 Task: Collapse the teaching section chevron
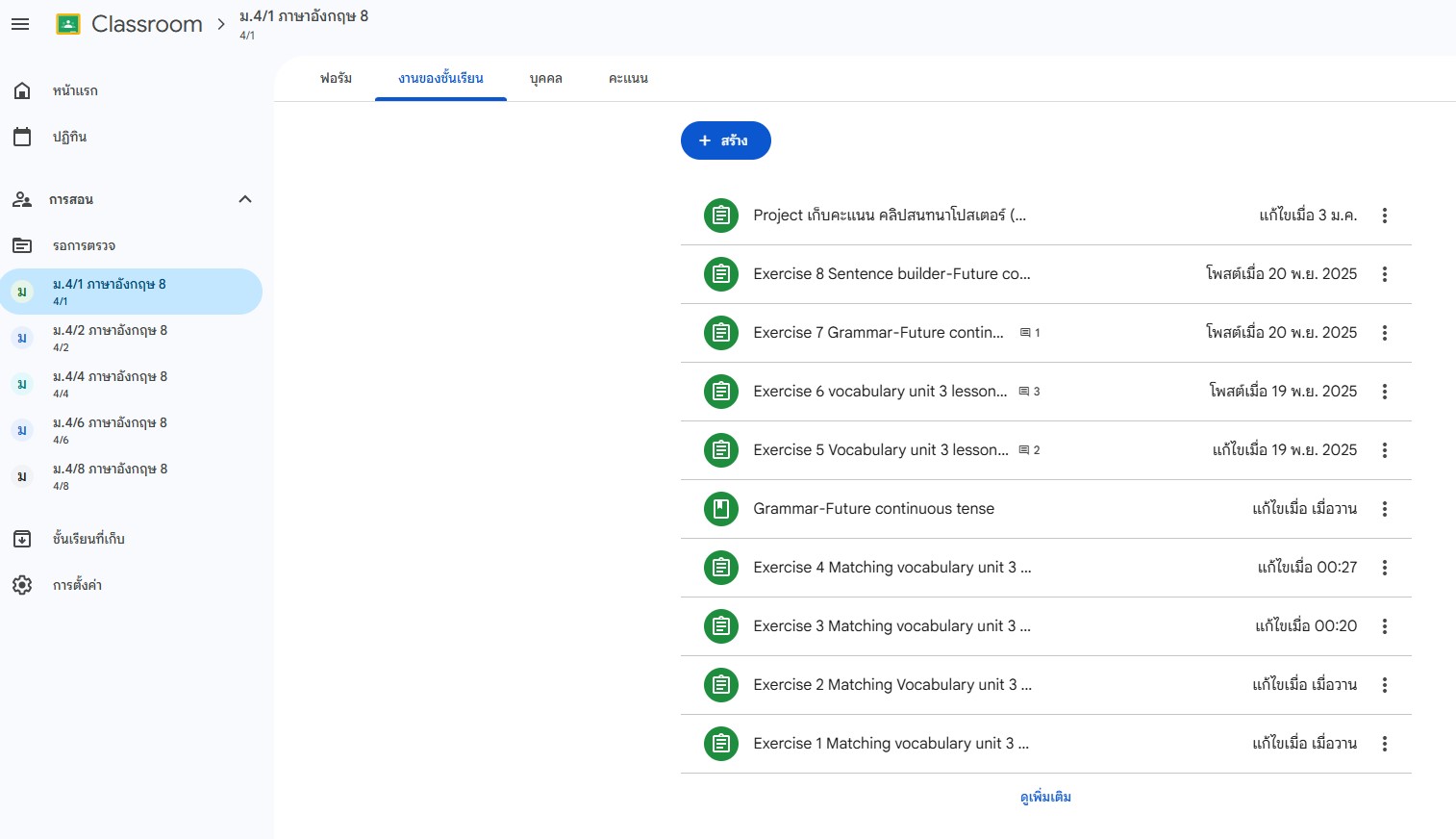pyautogui.click(x=244, y=199)
